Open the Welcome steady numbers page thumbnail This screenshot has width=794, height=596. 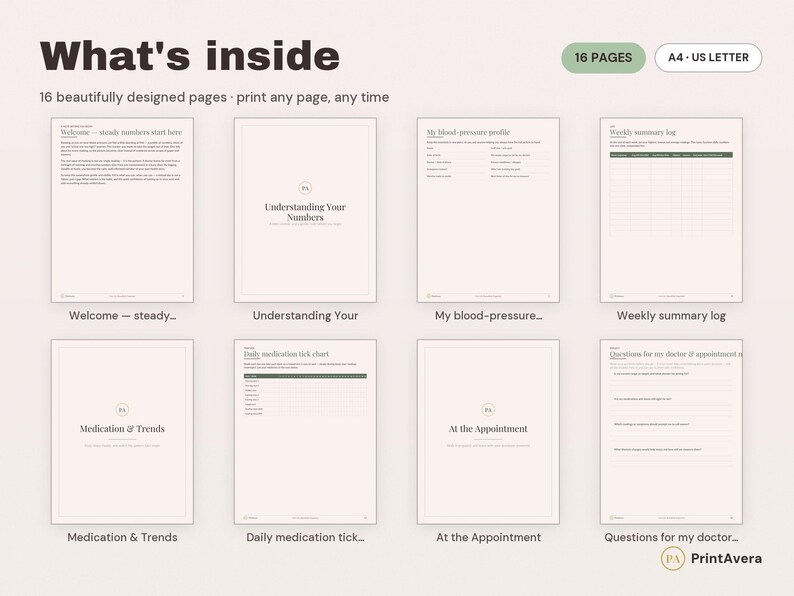(x=122, y=210)
